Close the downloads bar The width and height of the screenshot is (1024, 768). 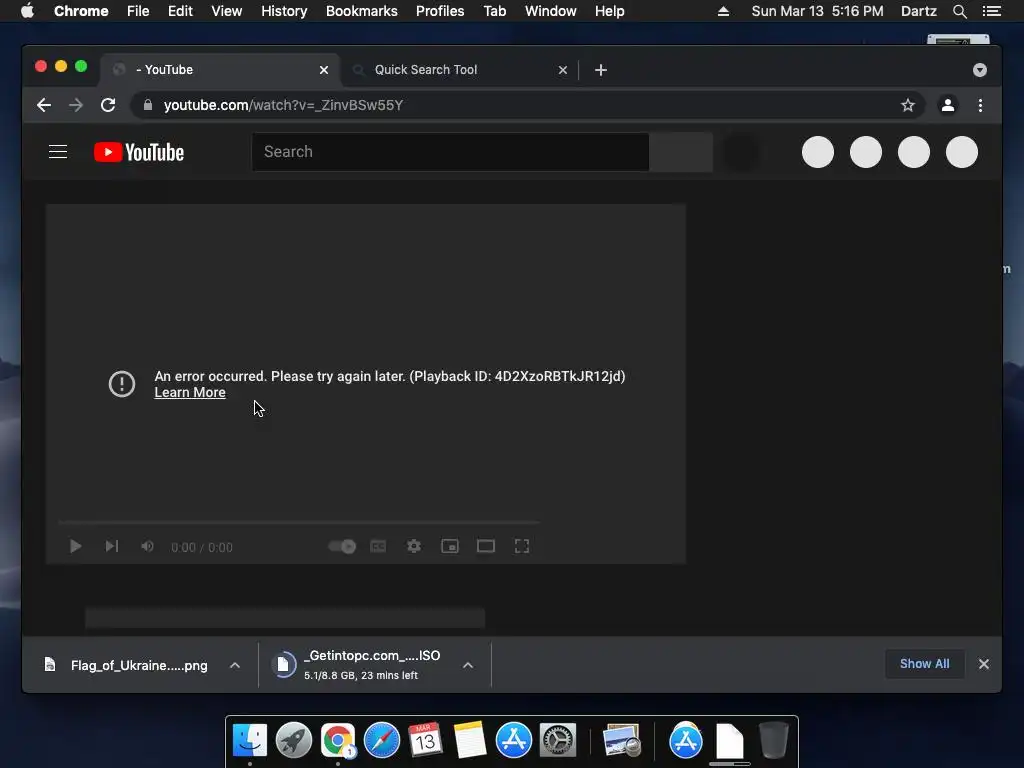click(x=984, y=664)
